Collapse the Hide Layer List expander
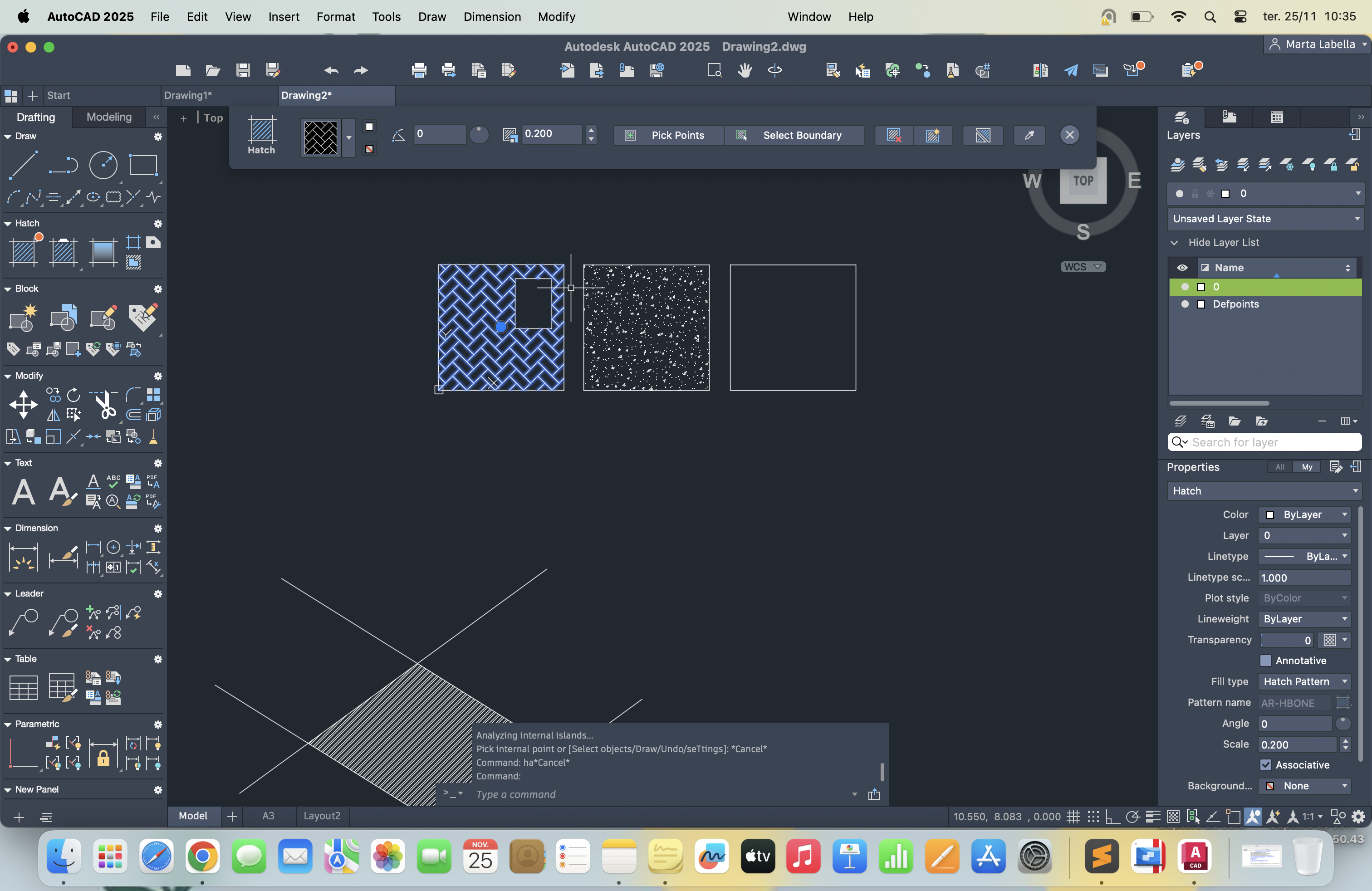 tap(1174, 243)
